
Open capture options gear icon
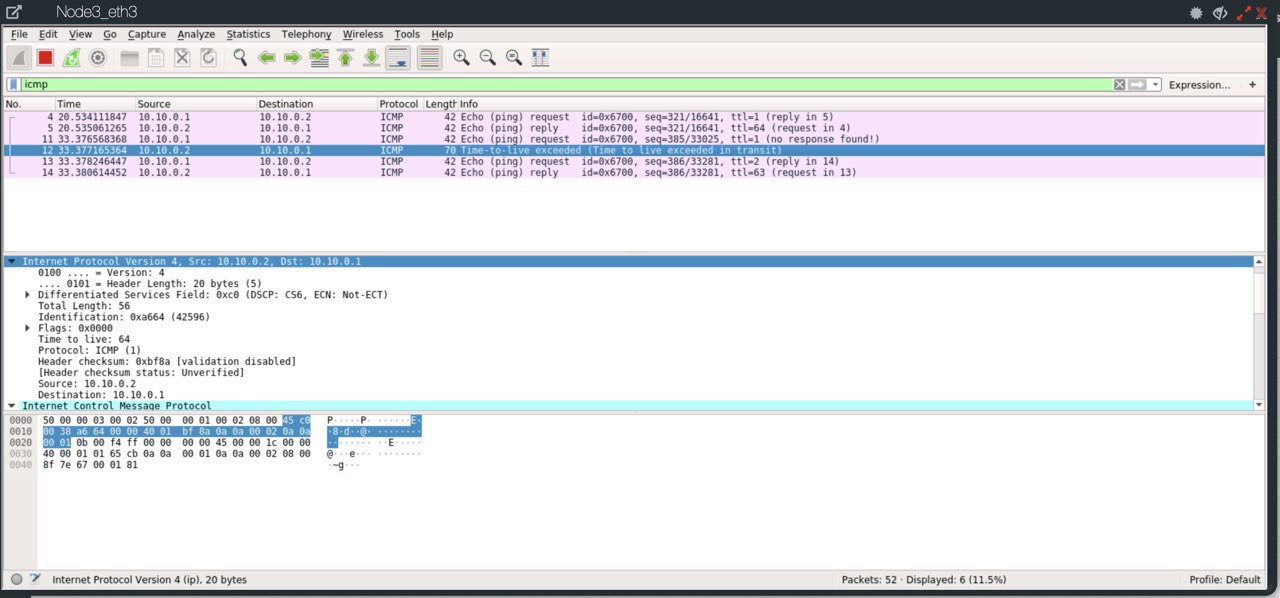[98, 58]
